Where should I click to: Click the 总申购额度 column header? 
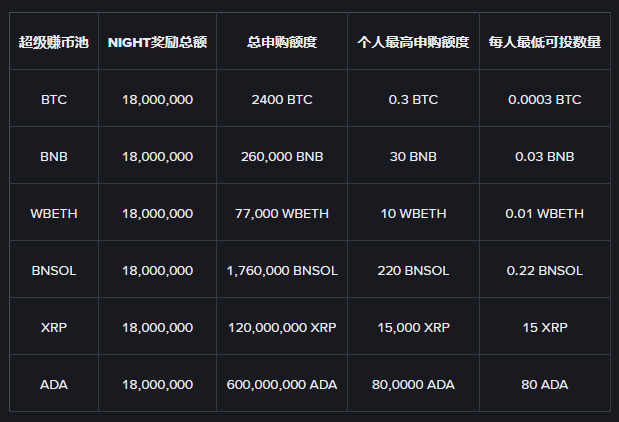tap(282, 43)
